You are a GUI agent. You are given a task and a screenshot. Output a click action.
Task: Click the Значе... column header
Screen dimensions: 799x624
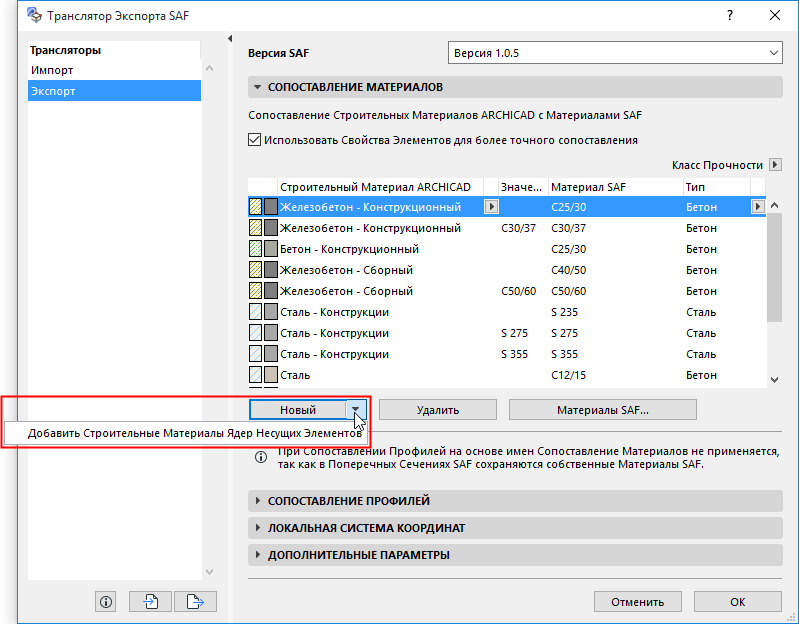523,187
